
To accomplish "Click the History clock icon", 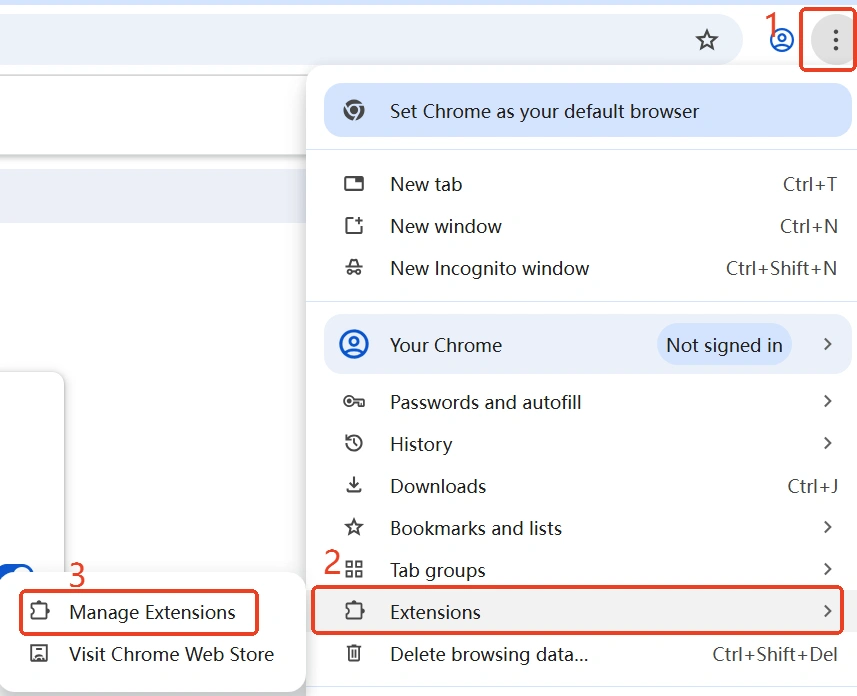I will click(x=354, y=444).
